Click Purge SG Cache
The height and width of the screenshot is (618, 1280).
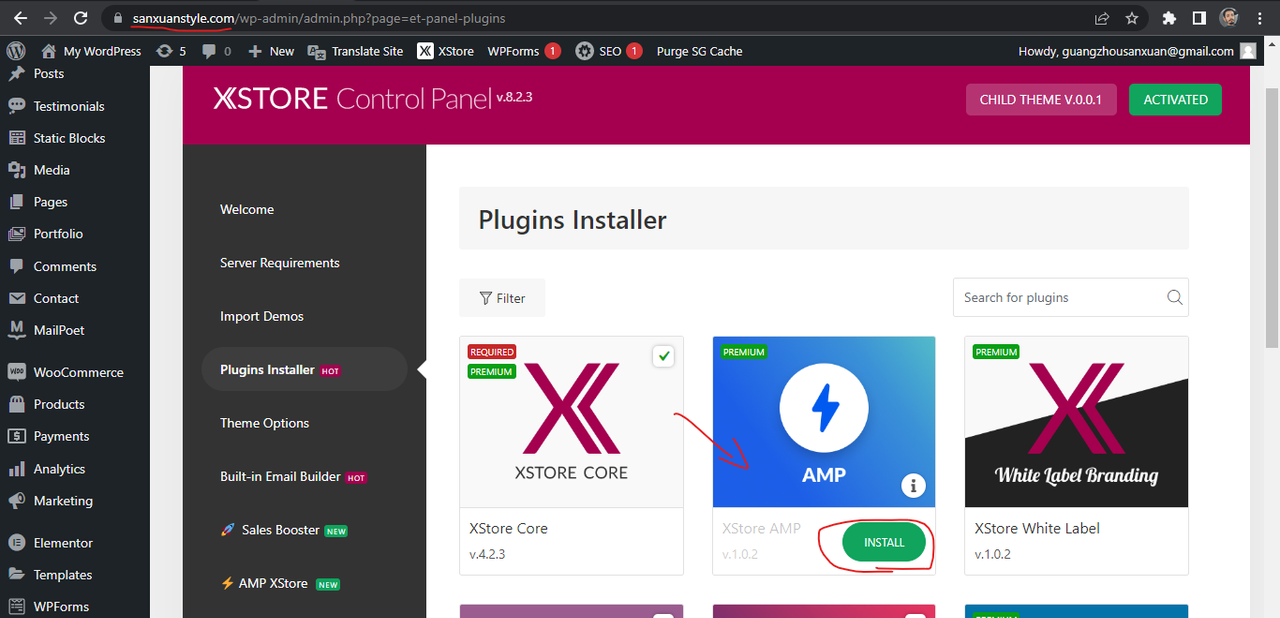699,51
